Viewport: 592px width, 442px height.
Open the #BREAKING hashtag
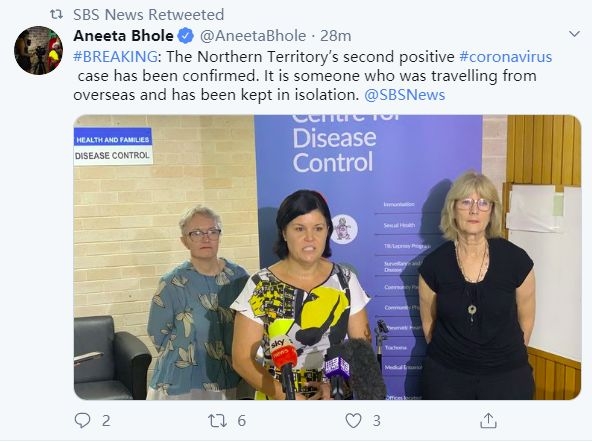tap(115, 57)
